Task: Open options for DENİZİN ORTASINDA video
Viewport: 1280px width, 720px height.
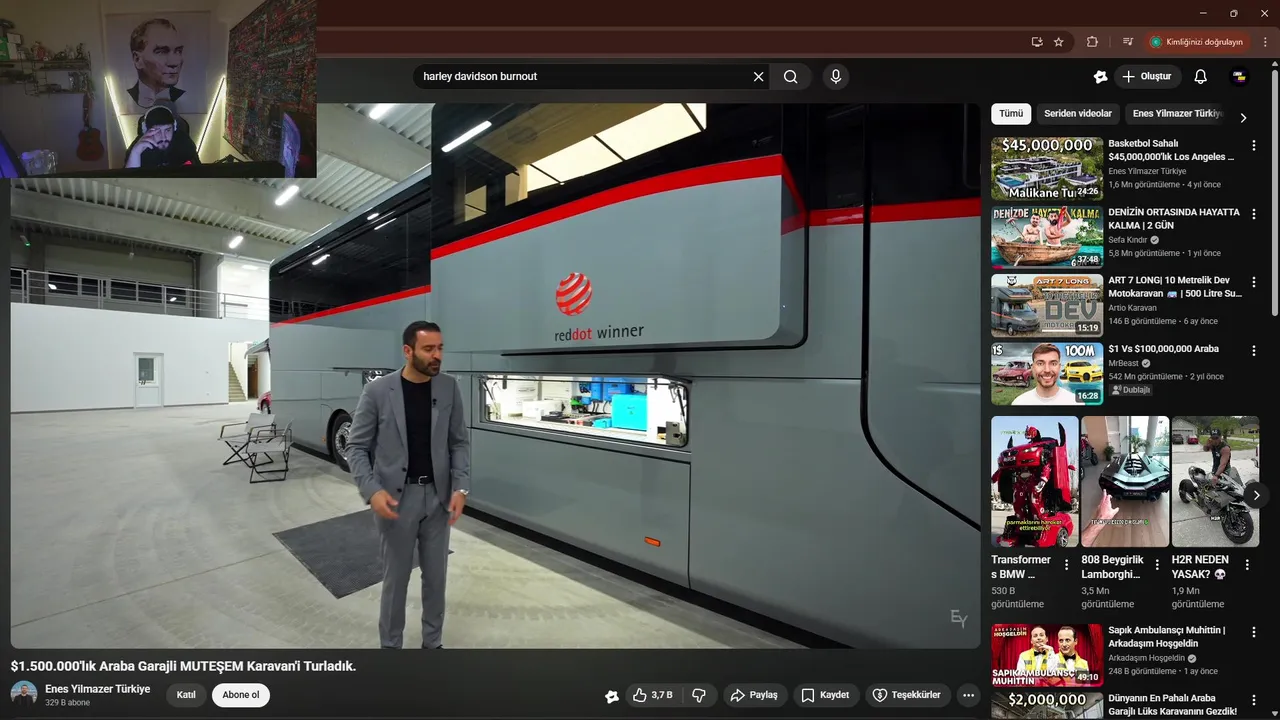Action: 1254,214
